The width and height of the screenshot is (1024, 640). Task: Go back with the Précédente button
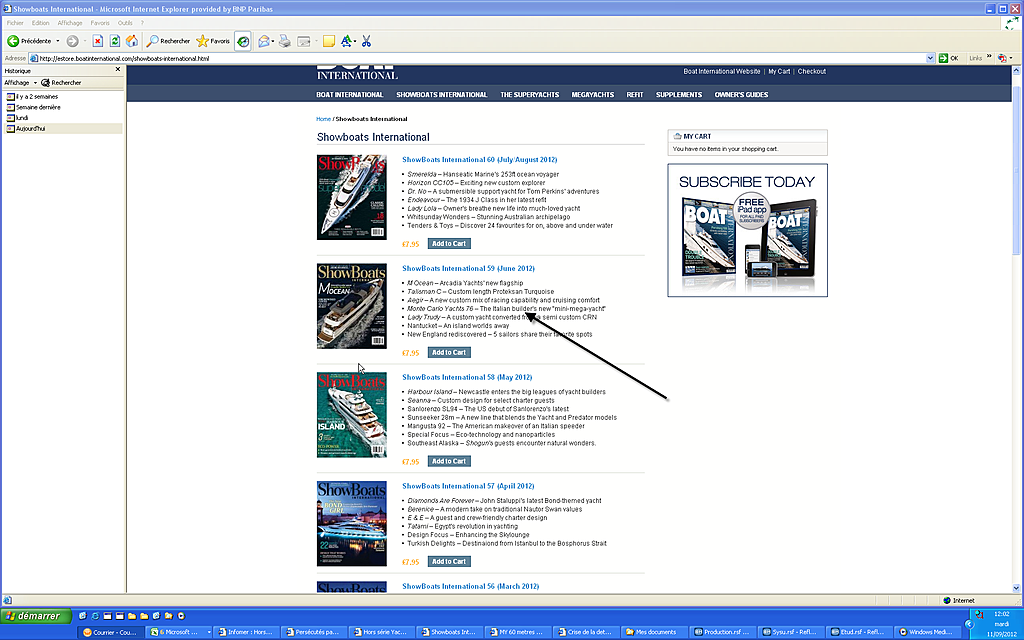click(x=29, y=41)
